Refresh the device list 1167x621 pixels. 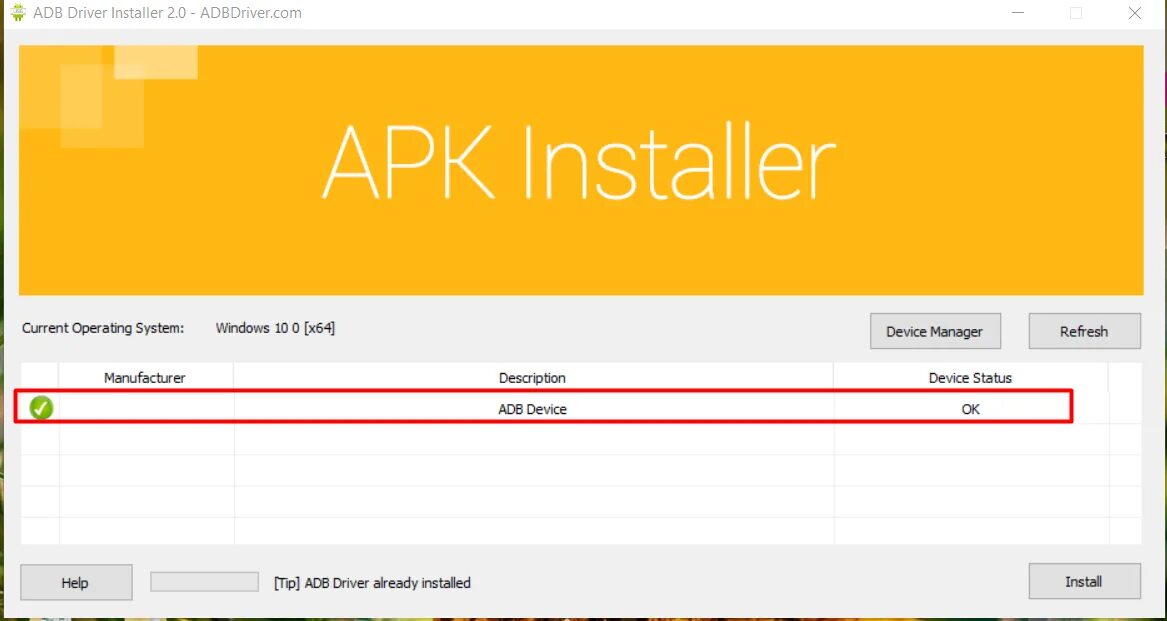pos(1084,331)
